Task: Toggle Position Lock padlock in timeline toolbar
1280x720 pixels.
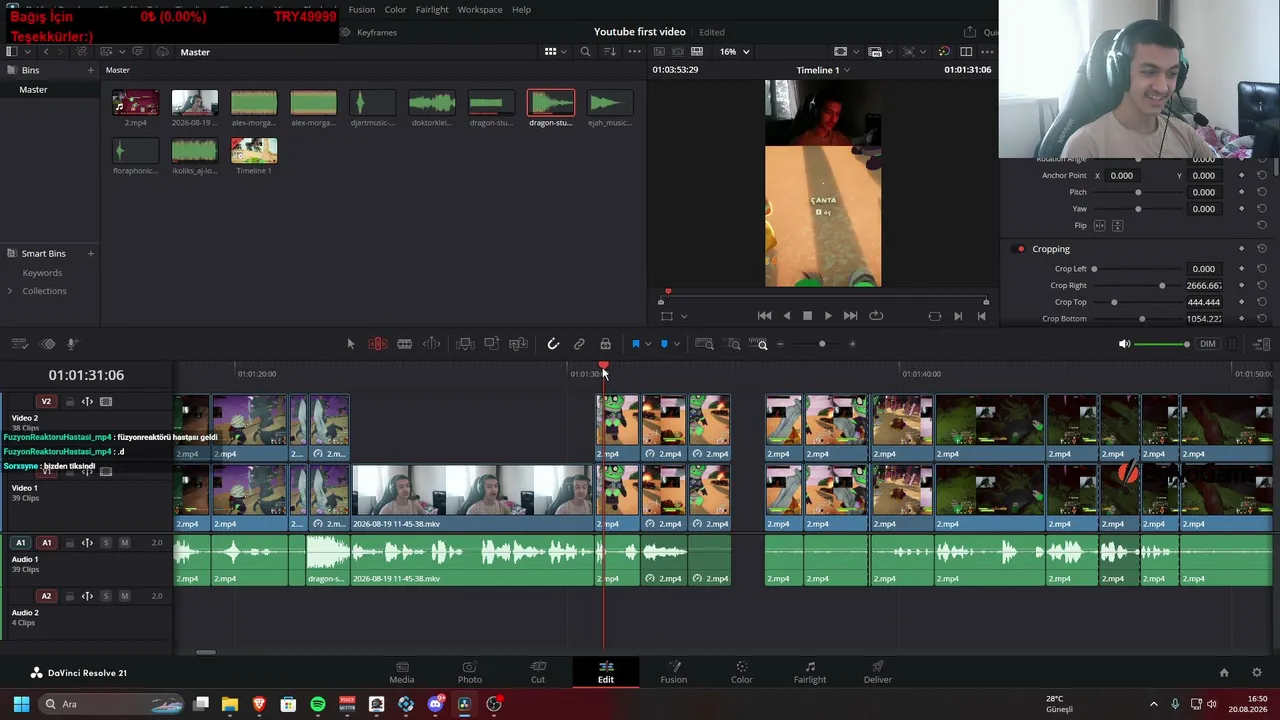Action: pos(605,344)
